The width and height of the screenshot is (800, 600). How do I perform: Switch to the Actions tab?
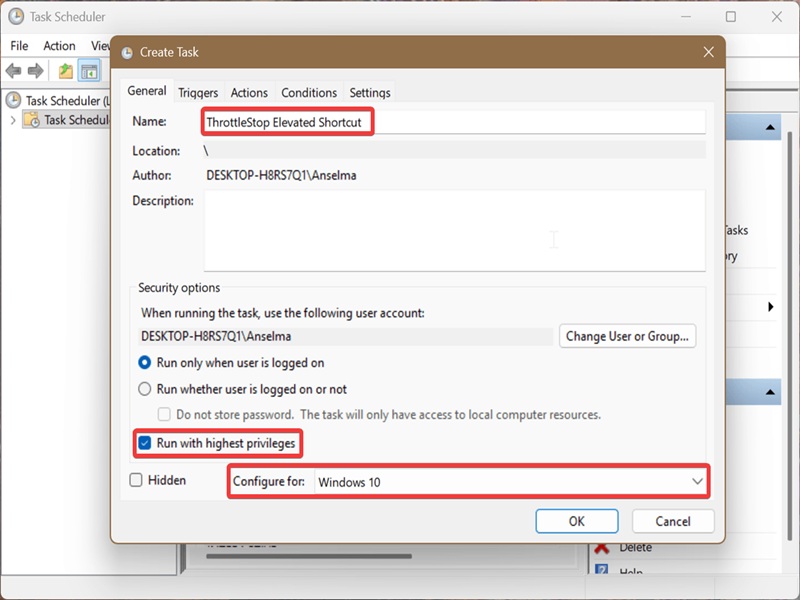pyautogui.click(x=249, y=93)
